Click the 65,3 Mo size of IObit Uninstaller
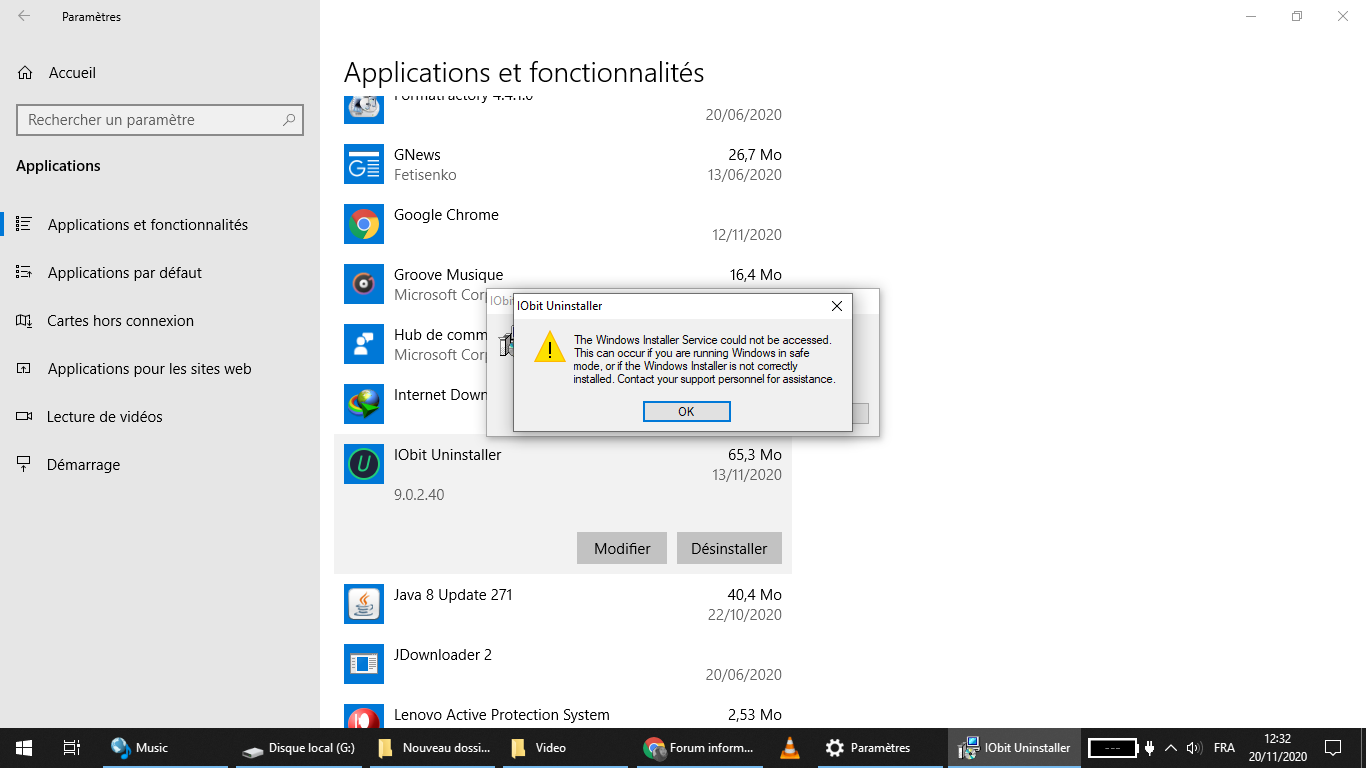The width and height of the screenshot is (1366, 770). [x=755, y=455]
